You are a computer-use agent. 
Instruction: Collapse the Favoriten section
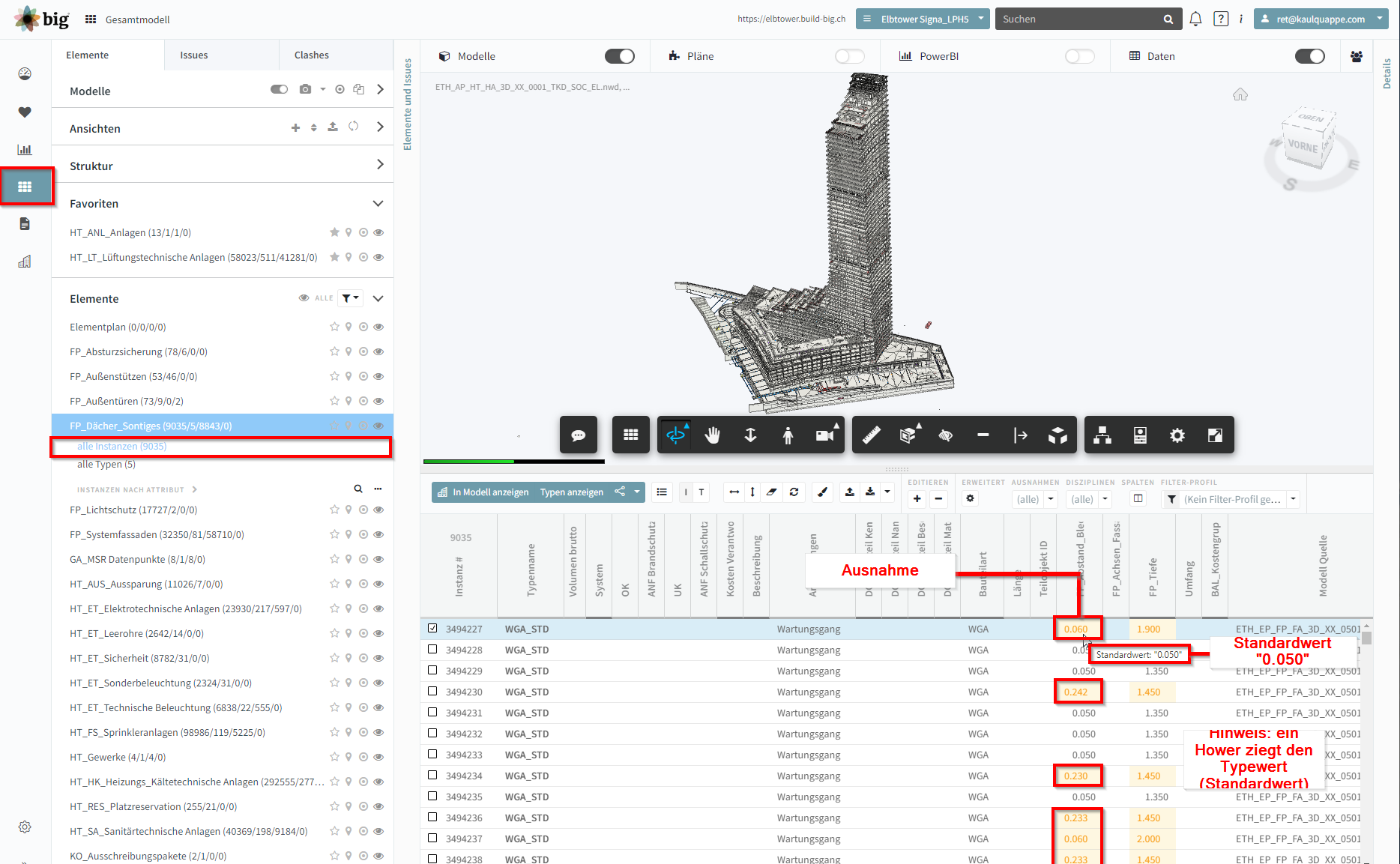click(378, 203)
